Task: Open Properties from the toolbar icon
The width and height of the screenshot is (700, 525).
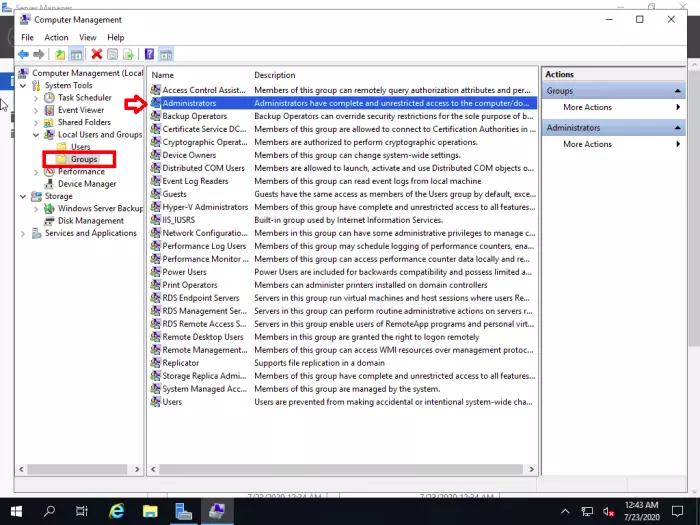Action: tap(112, 54)
